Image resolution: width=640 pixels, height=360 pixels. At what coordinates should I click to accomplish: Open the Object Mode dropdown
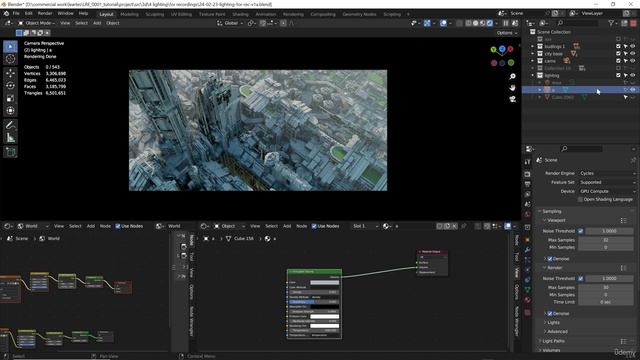[x=36, y=23]
